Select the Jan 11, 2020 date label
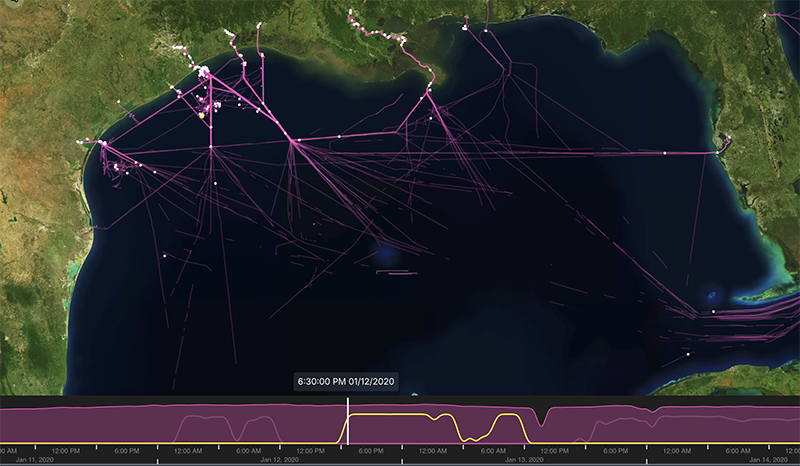 tap(35, 460)
